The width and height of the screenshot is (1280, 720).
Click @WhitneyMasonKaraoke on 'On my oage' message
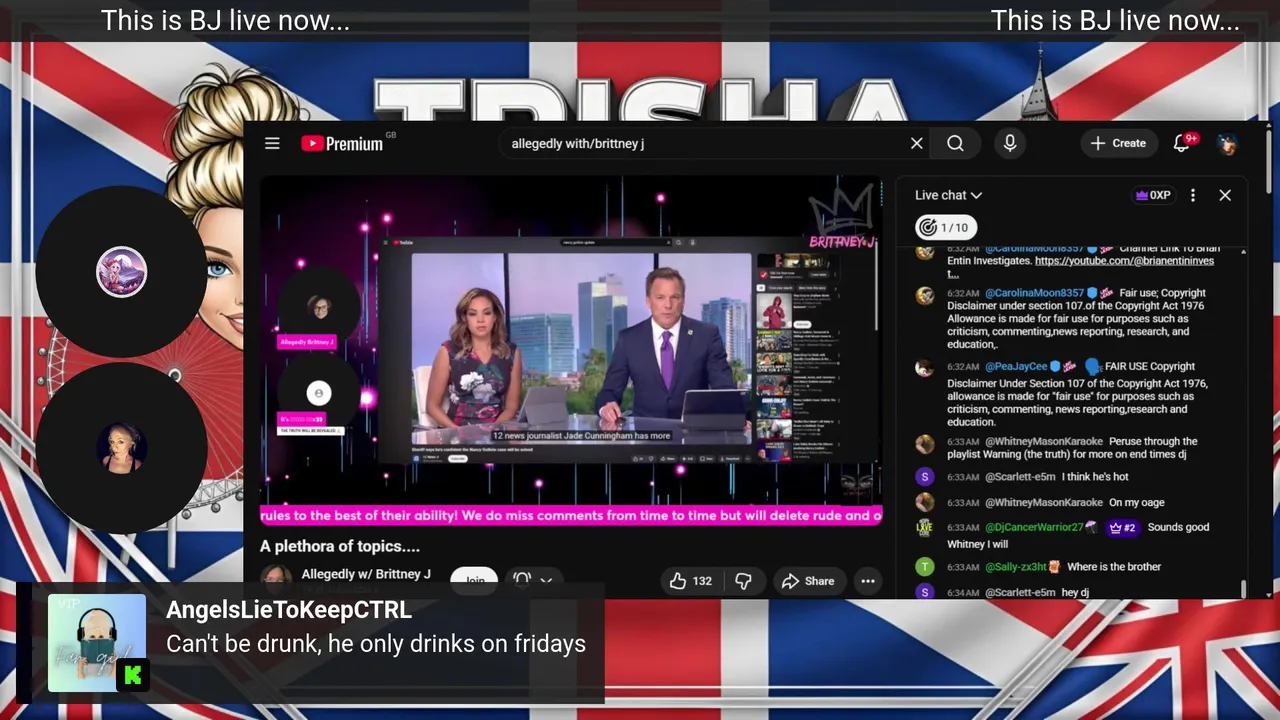point(1044,502)
